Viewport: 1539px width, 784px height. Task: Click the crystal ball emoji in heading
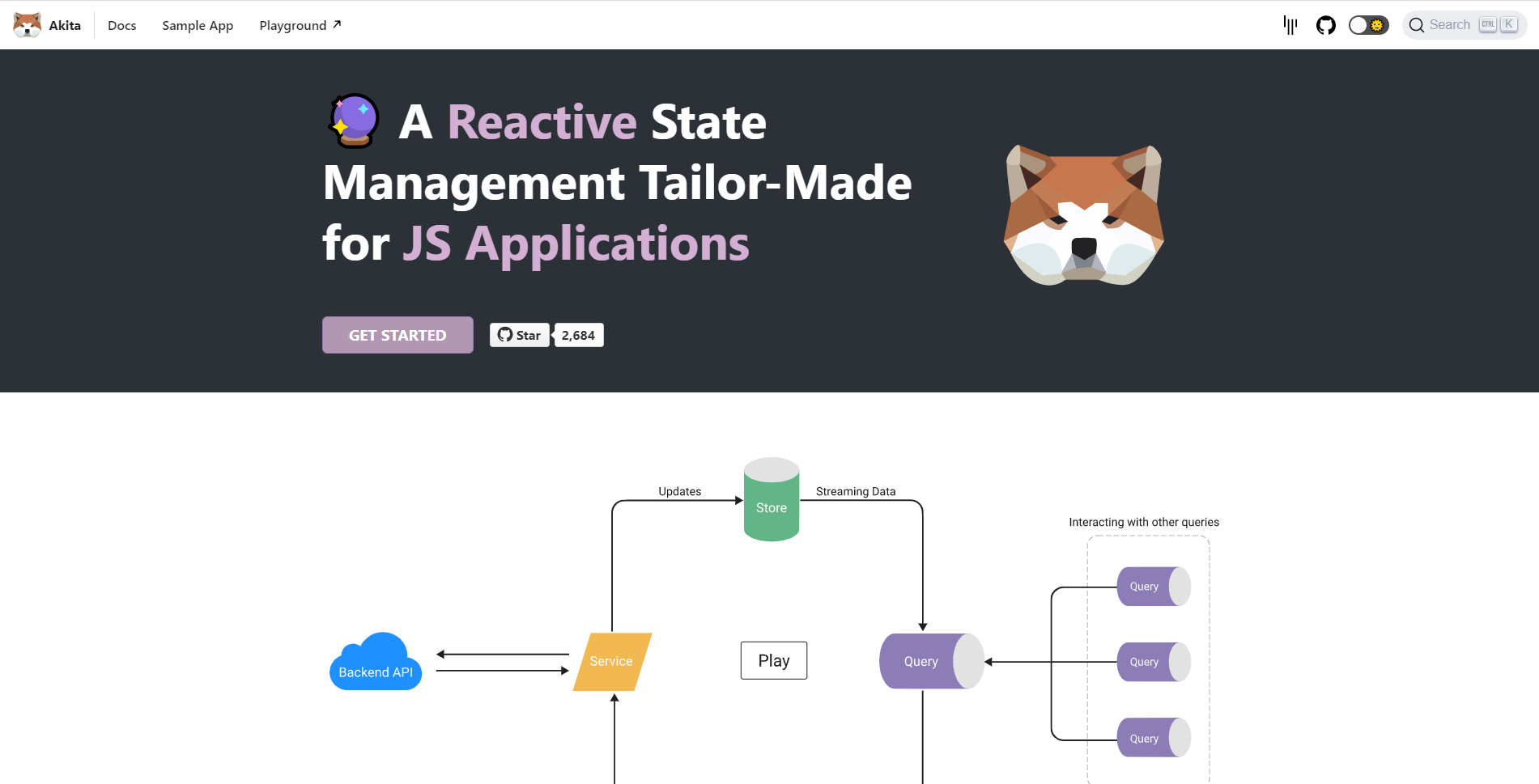354,121
